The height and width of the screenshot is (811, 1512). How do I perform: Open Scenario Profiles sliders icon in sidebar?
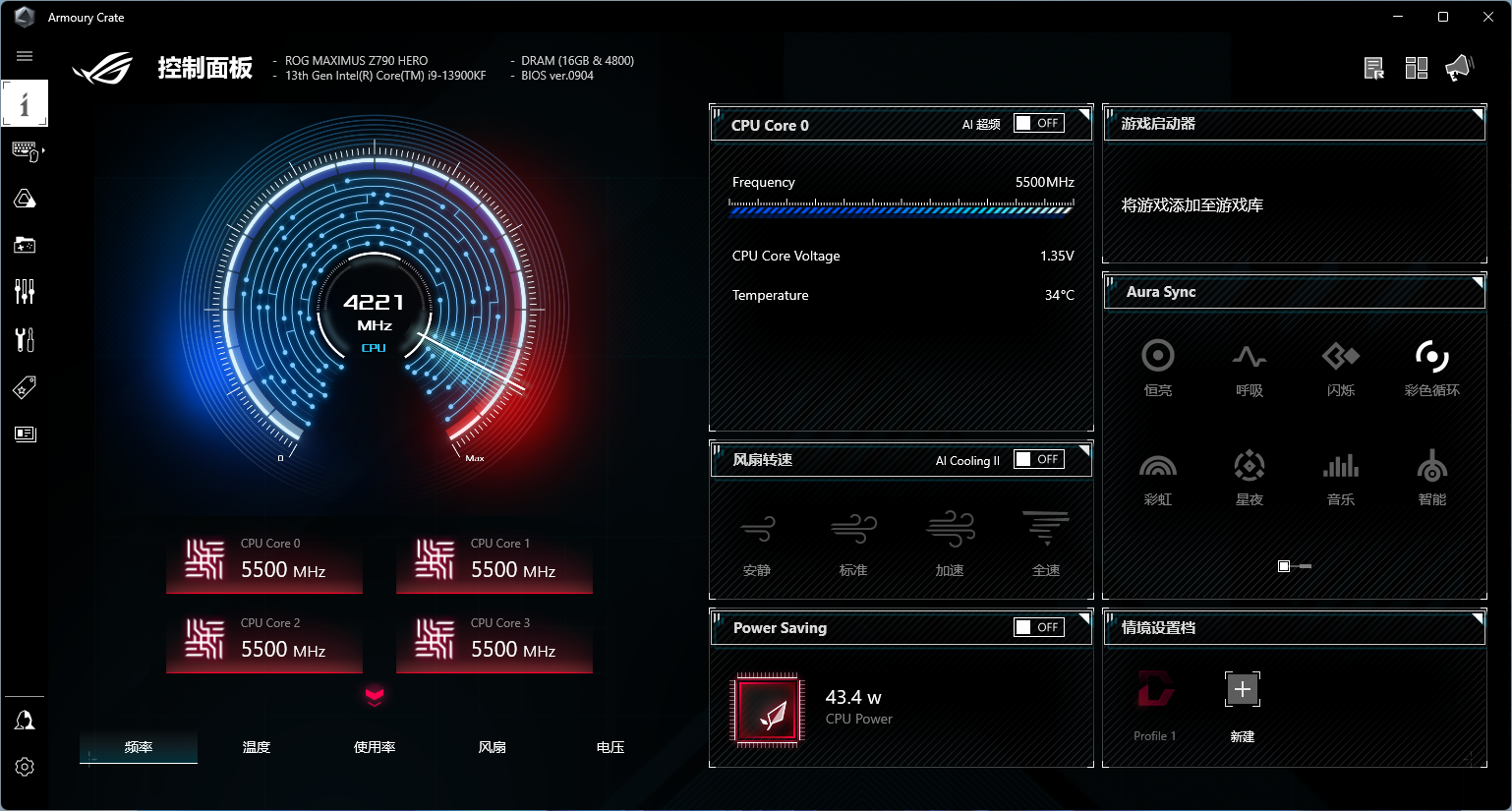coord(25,291)
